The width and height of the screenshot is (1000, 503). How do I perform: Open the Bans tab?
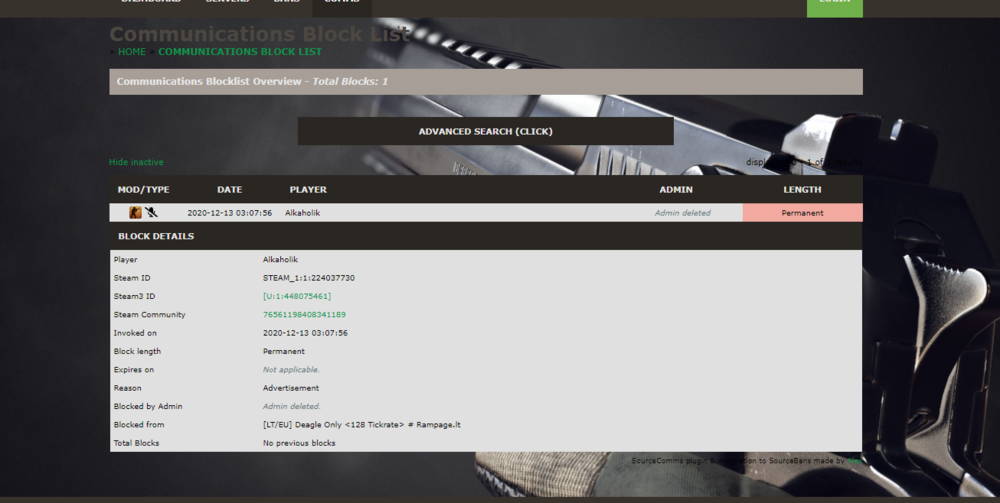[286, 3]
